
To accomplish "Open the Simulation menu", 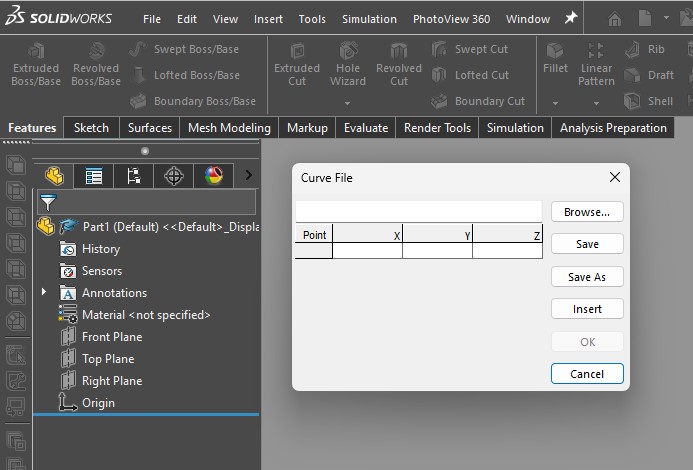I will click(369, 19).
